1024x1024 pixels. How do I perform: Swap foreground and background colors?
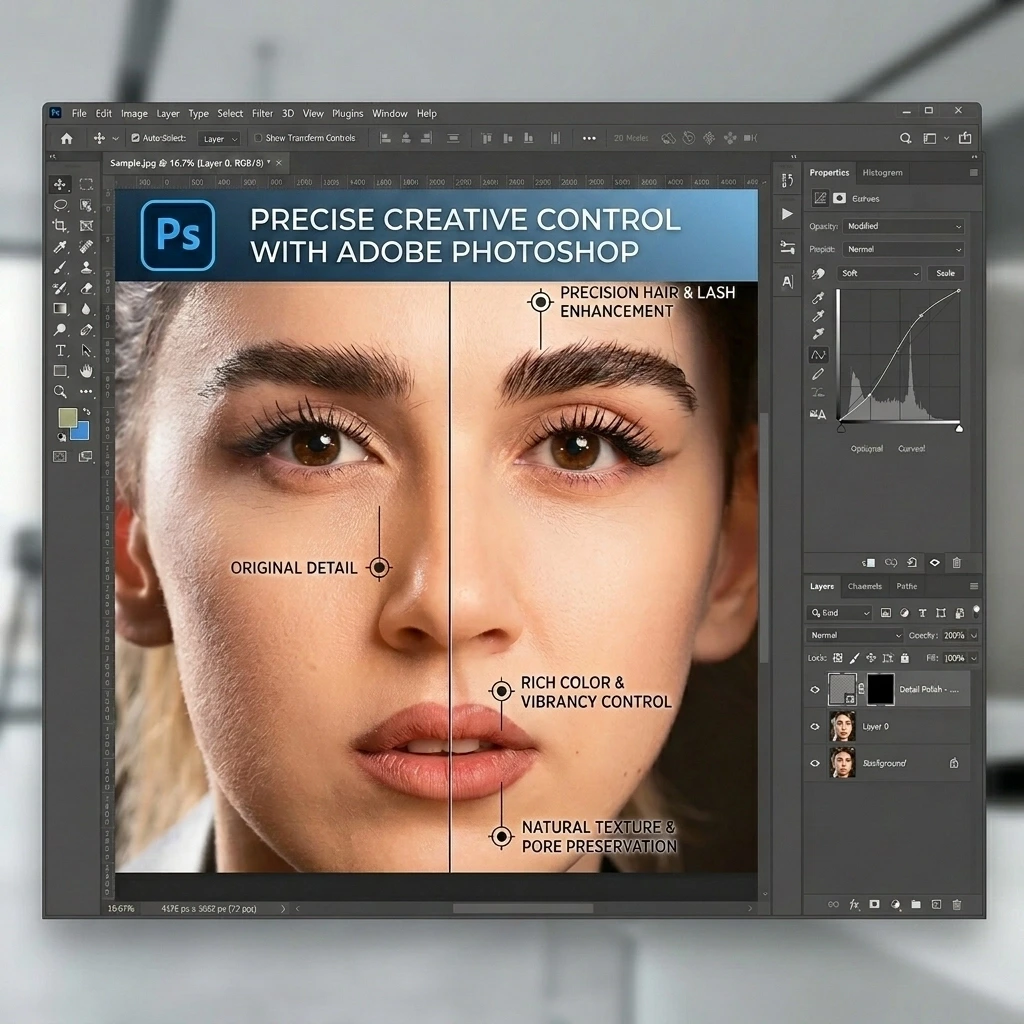coord(86,412)
